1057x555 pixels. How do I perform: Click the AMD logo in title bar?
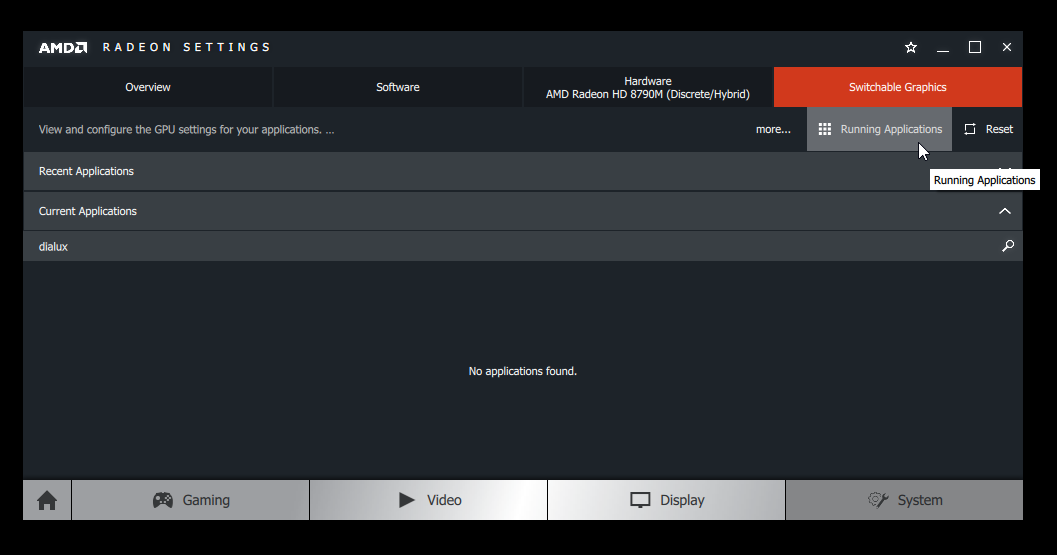pos(63,47)
